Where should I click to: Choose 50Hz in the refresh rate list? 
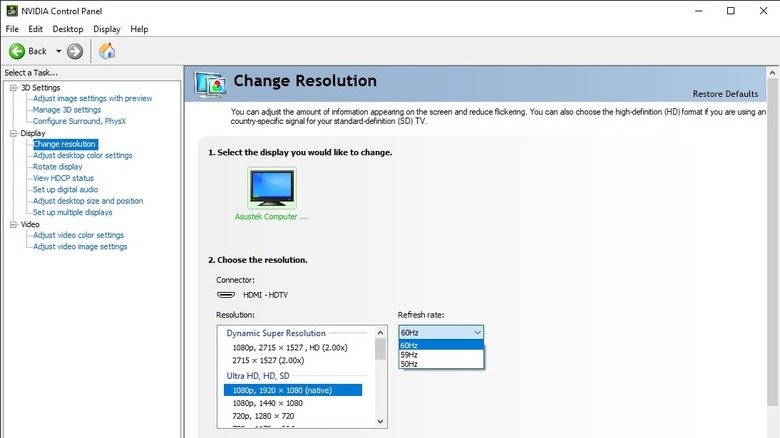click(441, 364)
